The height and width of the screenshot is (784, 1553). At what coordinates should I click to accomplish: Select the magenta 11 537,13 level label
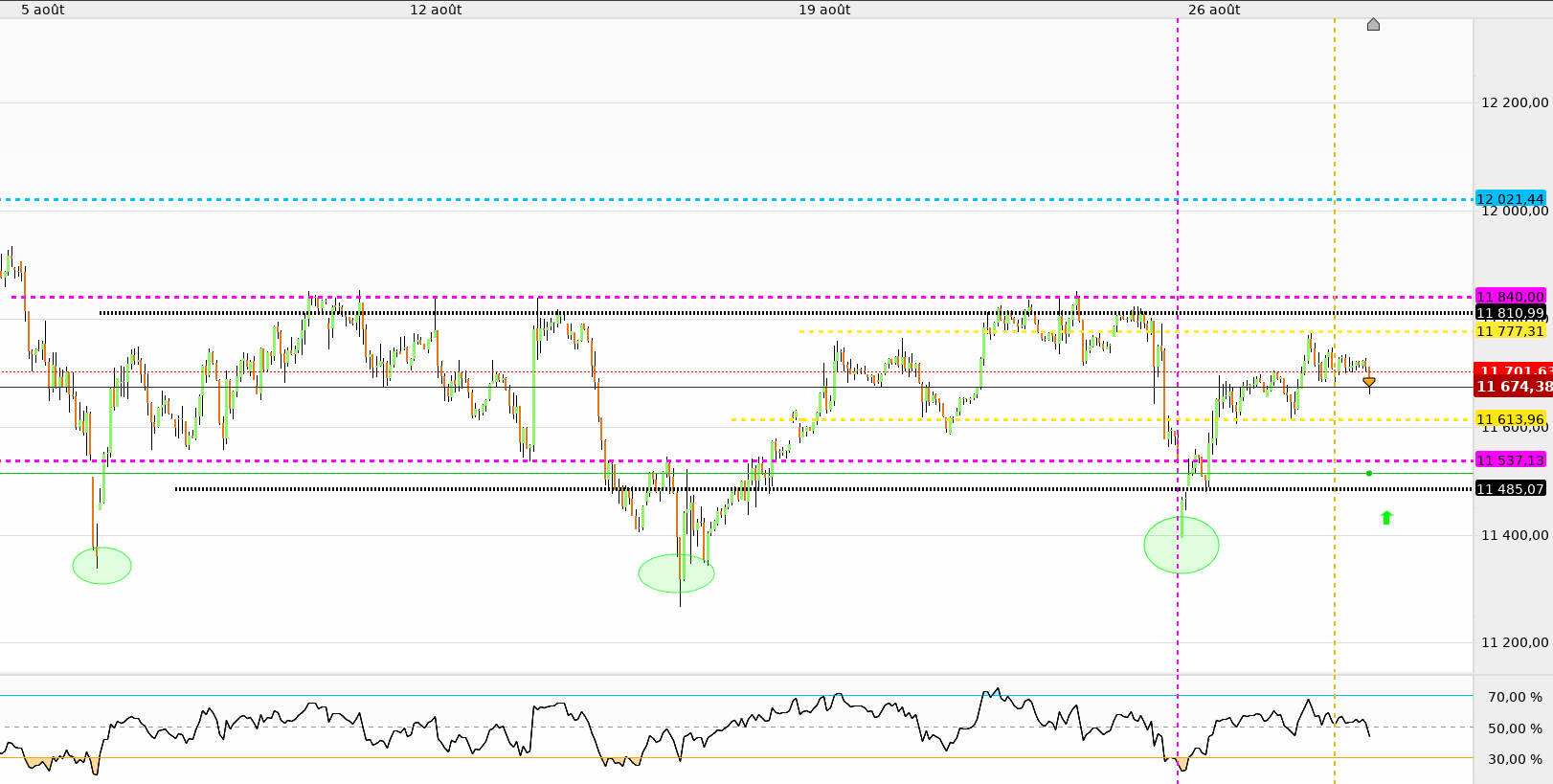click(x=1511, y=460)
